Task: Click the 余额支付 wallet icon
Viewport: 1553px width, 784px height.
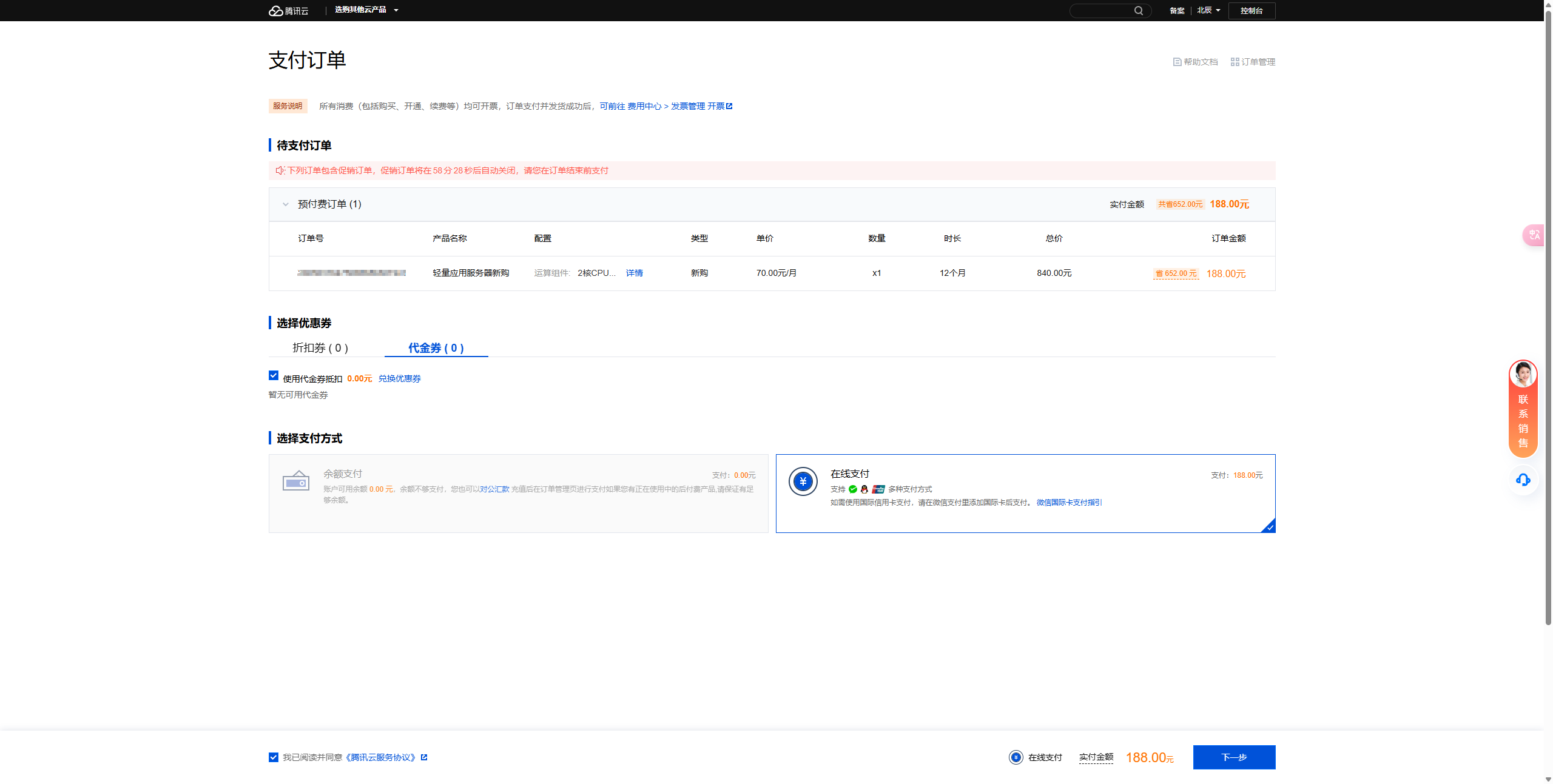Action: tap(296, 481)
